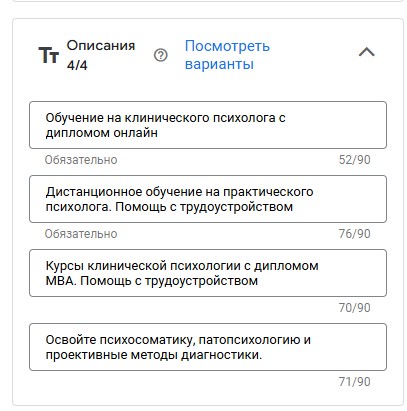Click the 71/90 character counter
Screen dimensions: 407x411
(x=355, y=382)
